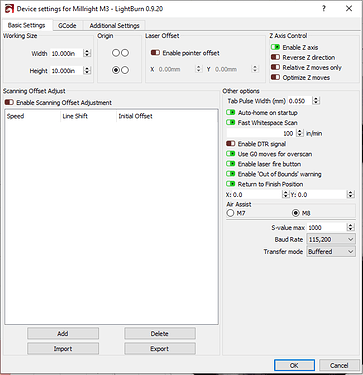This screenshot has height=375, width=363.
Task: Click the Width spinner arrows
Action: pos(87,53)
